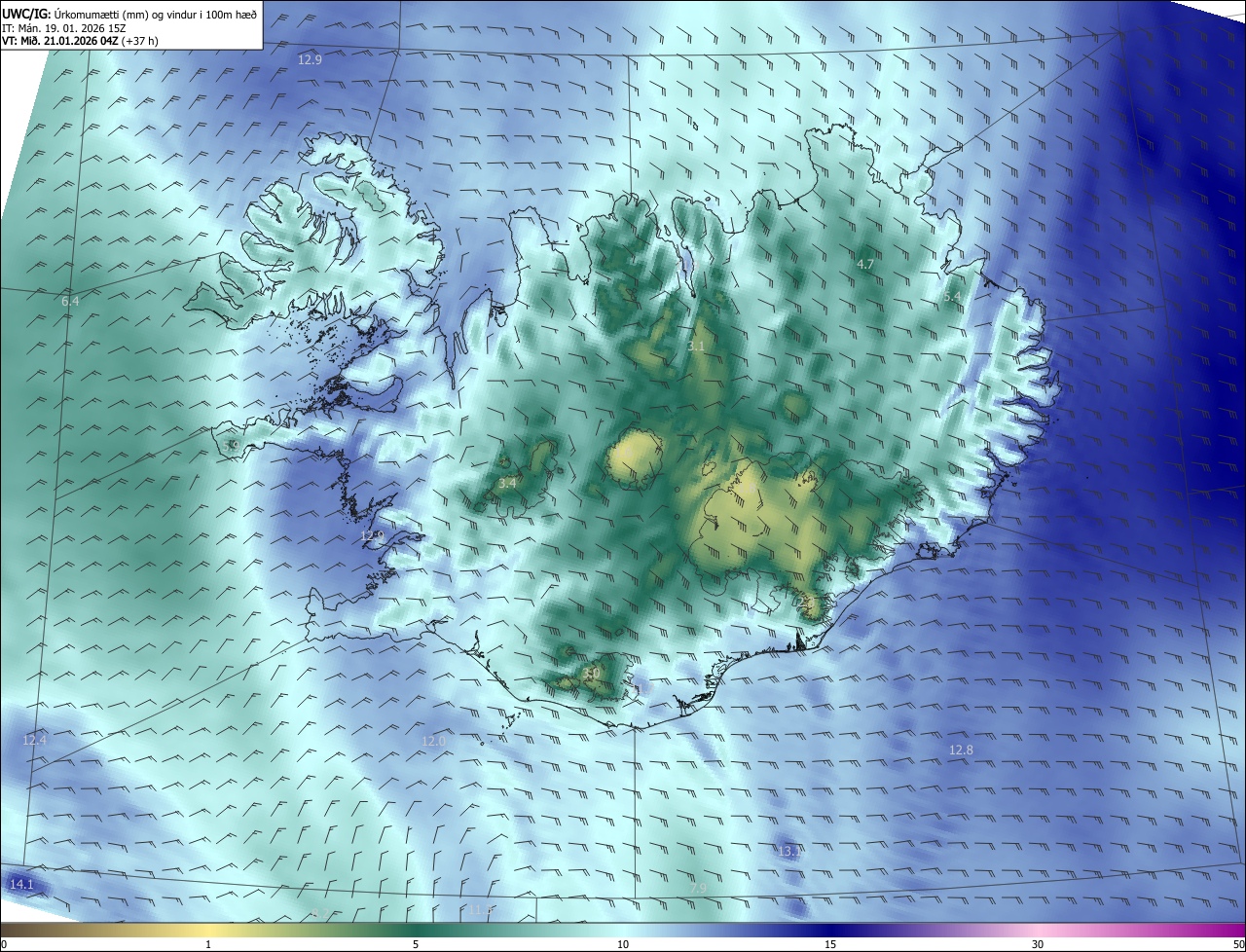The width and height of the screenshot is (1246, 952).
Task: Click the 14.1 value label on the map
Action: tap(21, 884)
